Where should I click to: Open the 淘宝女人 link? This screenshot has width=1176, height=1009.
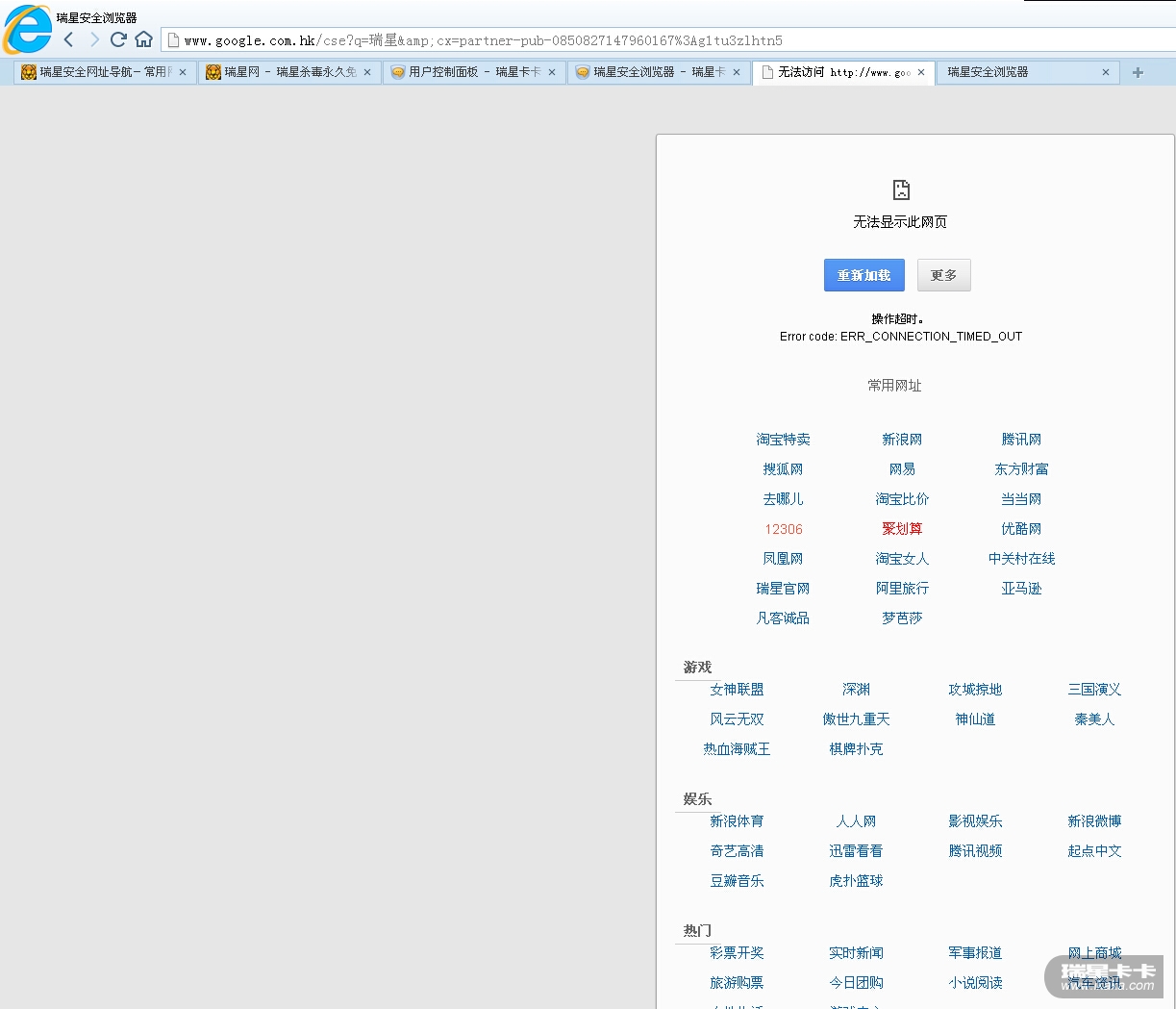902,559
